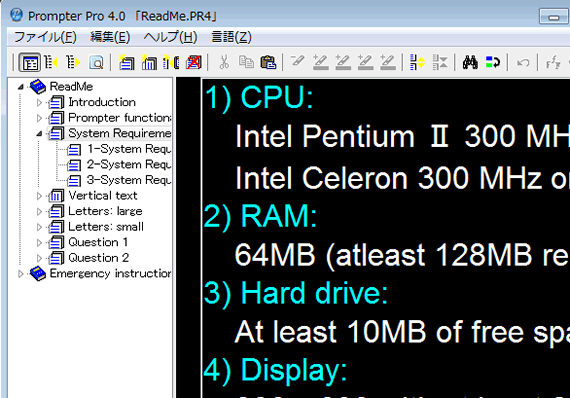Expand the Letters: large node

(39, 212)
